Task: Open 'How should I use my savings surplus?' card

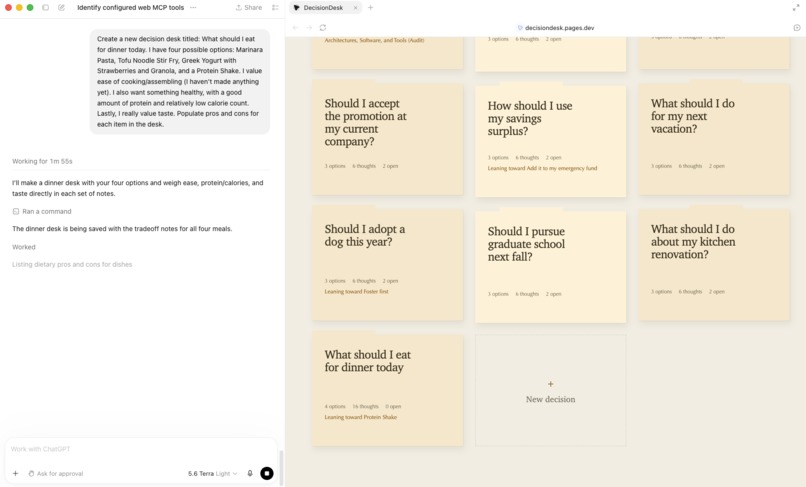Action: point(551,139)
